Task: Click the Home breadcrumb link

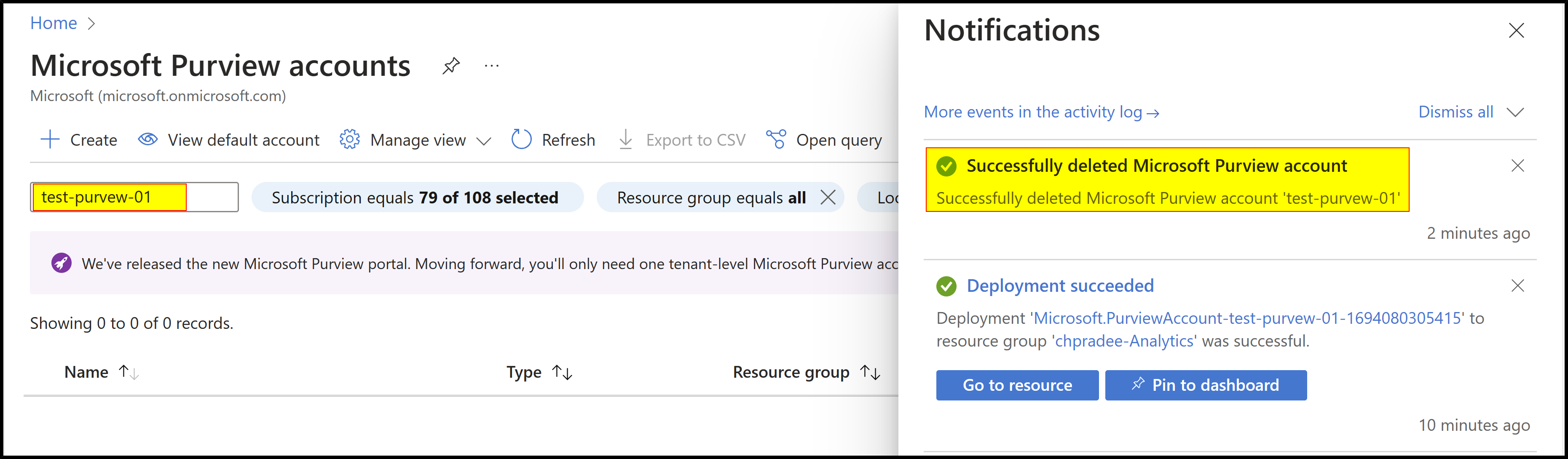Action: pyautogui.click(x=54, y=23)
